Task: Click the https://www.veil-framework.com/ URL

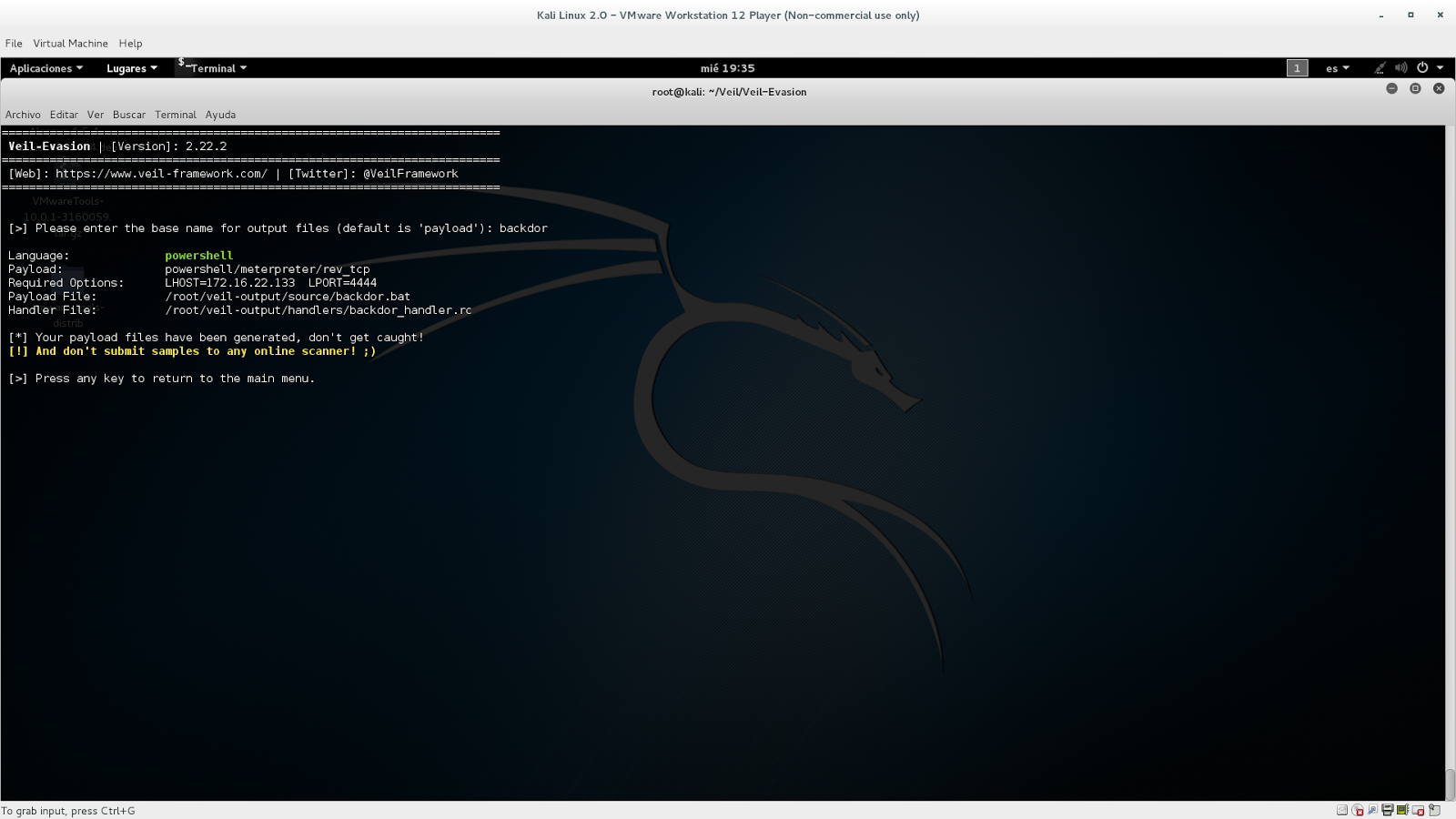Action: [161, 174]
